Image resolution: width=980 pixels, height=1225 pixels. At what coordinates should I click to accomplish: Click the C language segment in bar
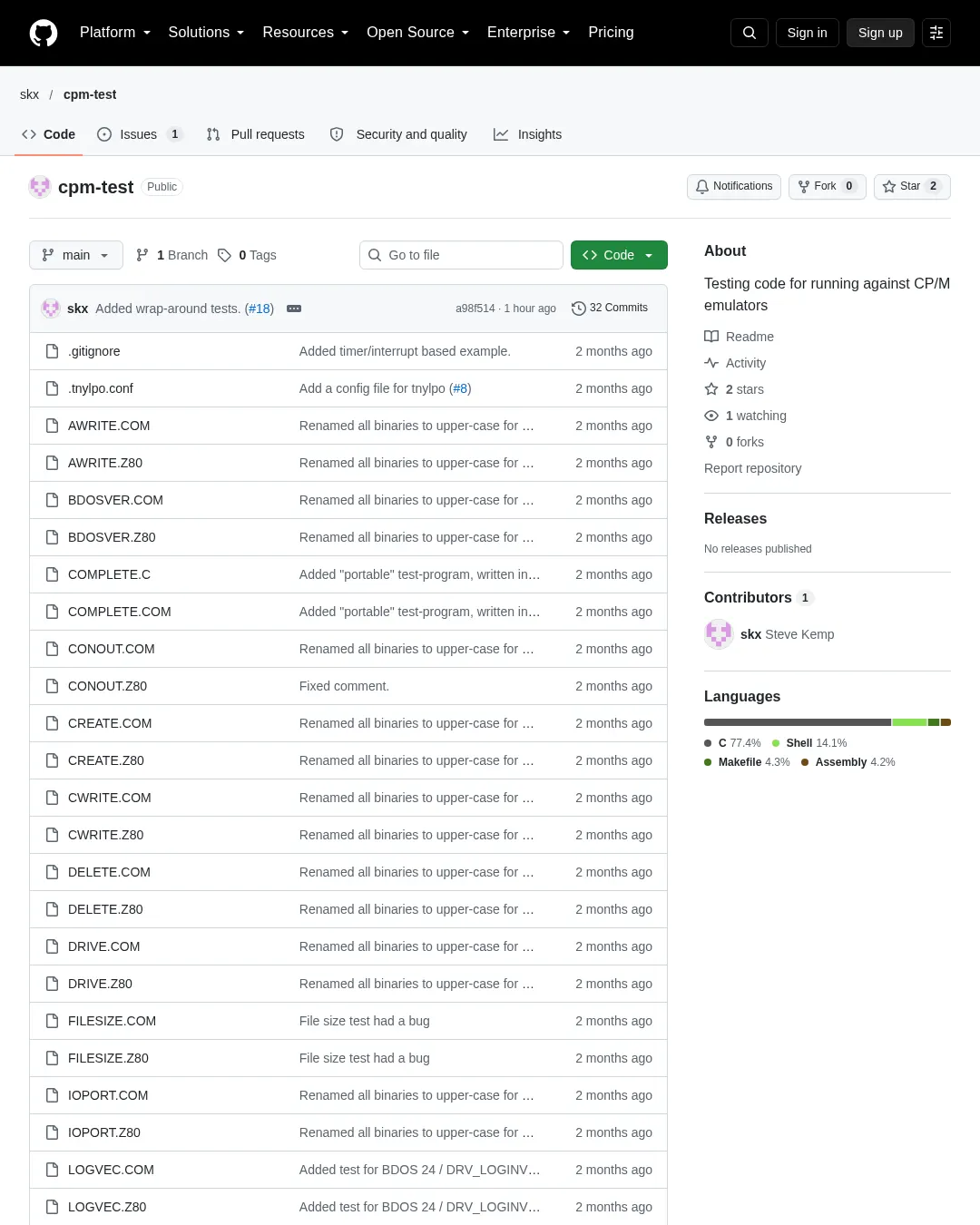tap(798, 722)
